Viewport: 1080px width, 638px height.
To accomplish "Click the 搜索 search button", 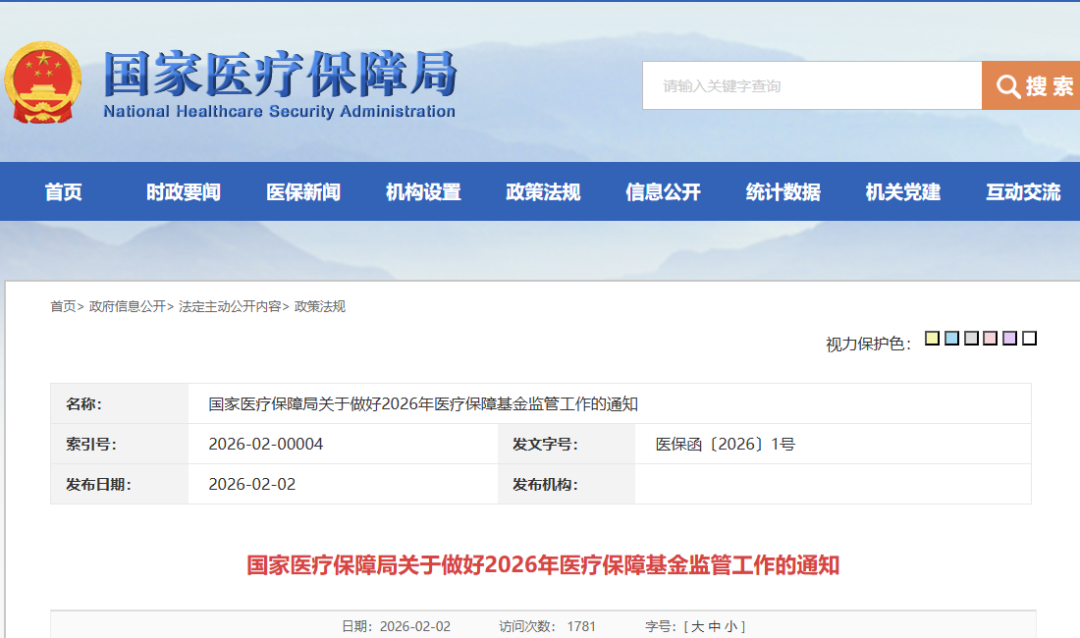I will 1030,85.
